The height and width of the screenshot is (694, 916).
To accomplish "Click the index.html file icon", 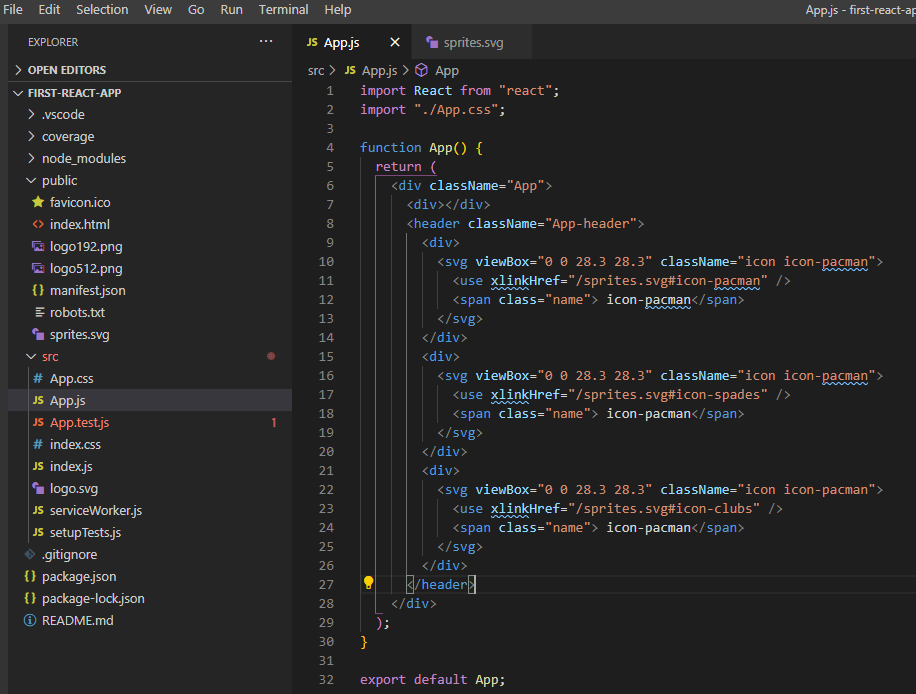I will coord(38,224).
